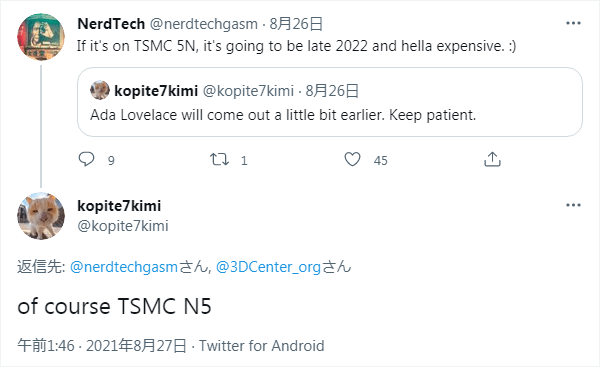The width and height of the screenshot is (600, 367).
Task: Open the more options dots on NerdTech's tweet
Action: (x=573, y=23)
